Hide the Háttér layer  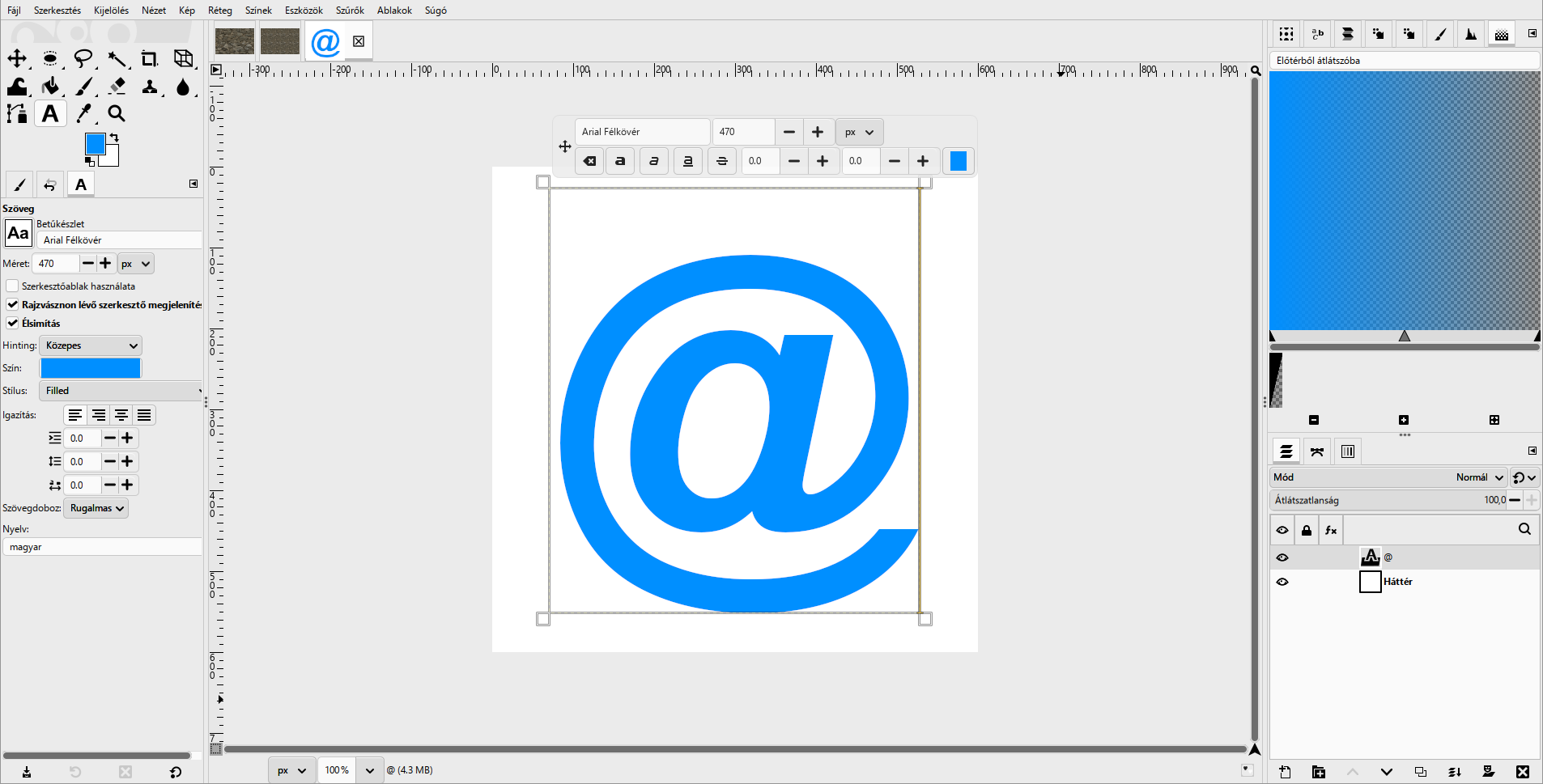[1282, 582]
